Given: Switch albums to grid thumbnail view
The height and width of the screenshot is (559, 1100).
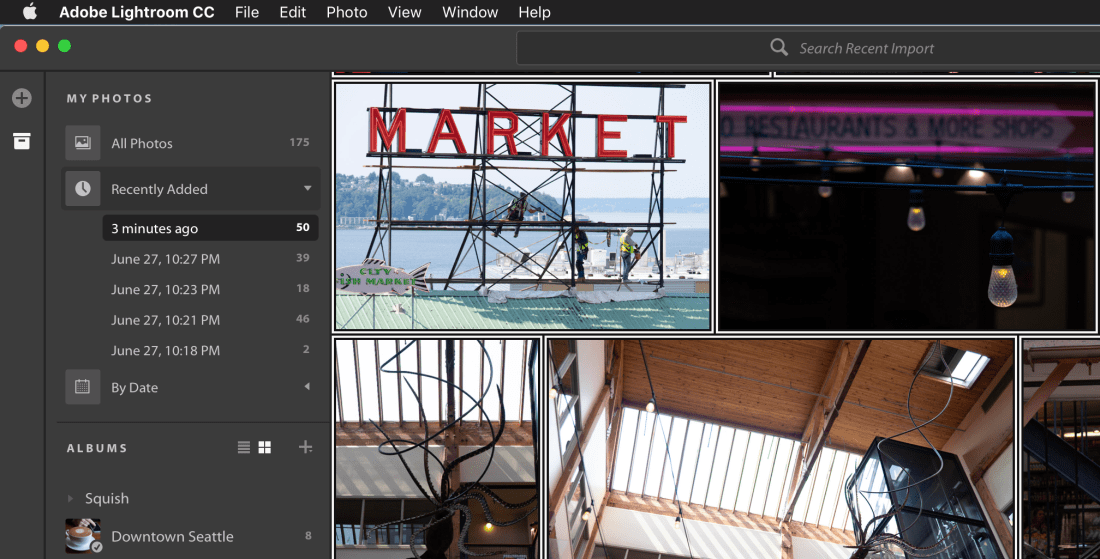Looking at the screenshot, I should tap(265, 447).
